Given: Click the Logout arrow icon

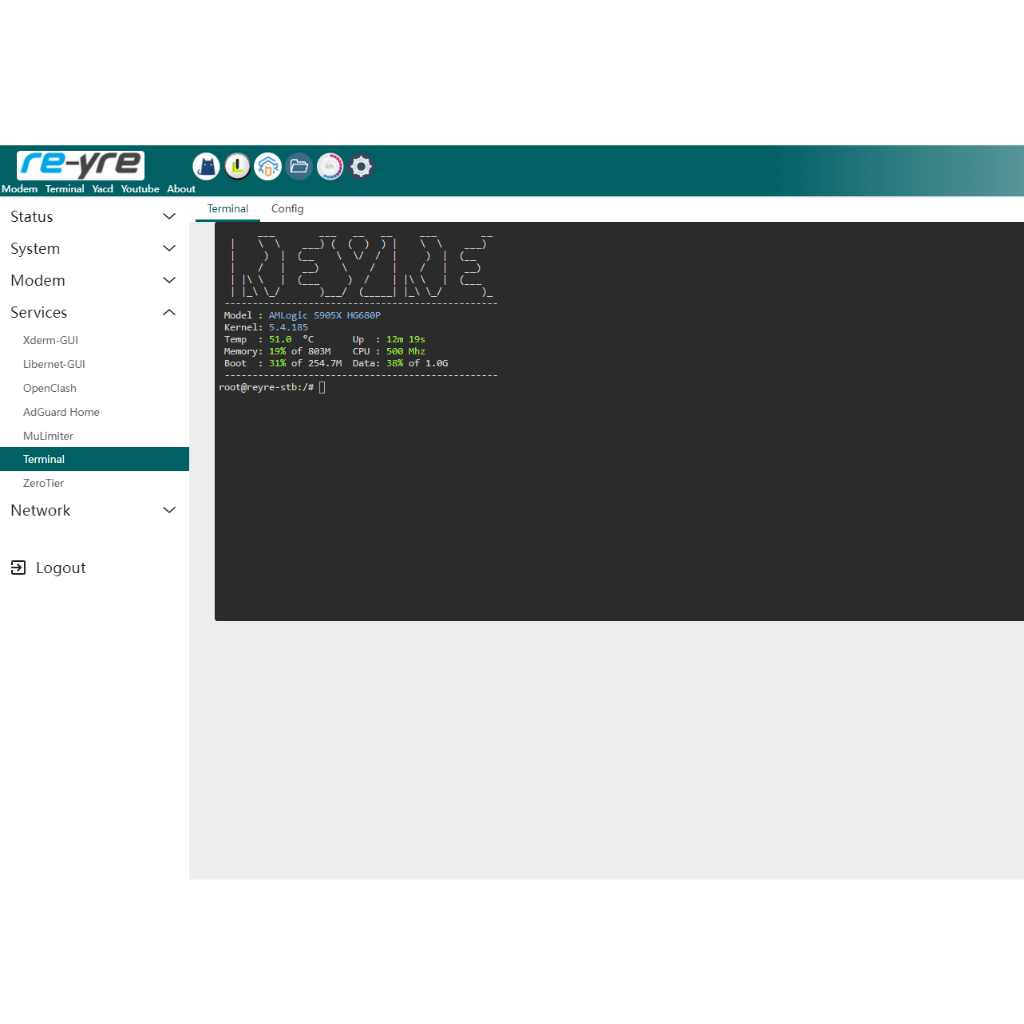Looking at the screenshot, I should click(18, 568).
